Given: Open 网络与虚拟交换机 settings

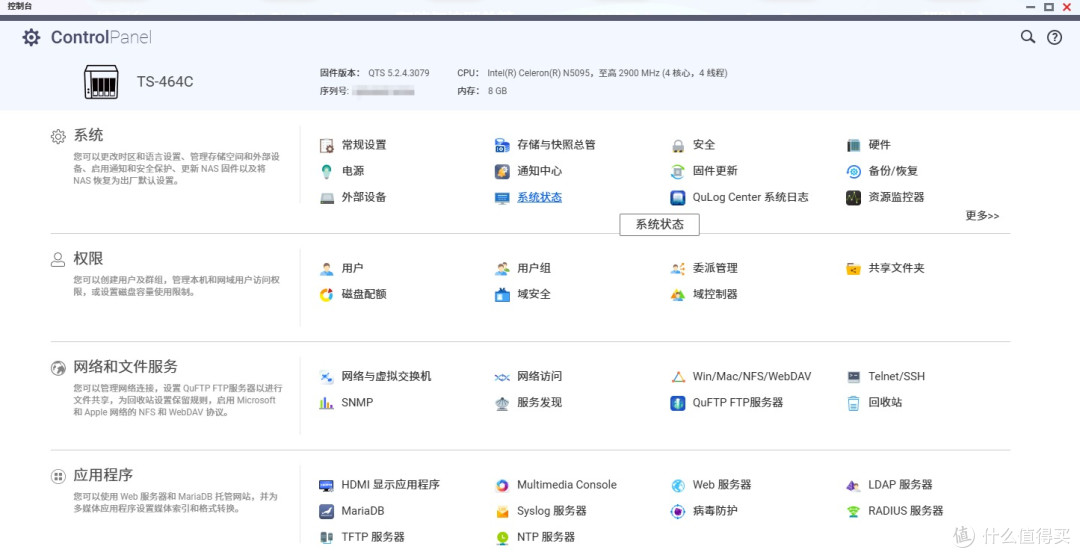Looking at the screenshot, I should coord(386,376).
